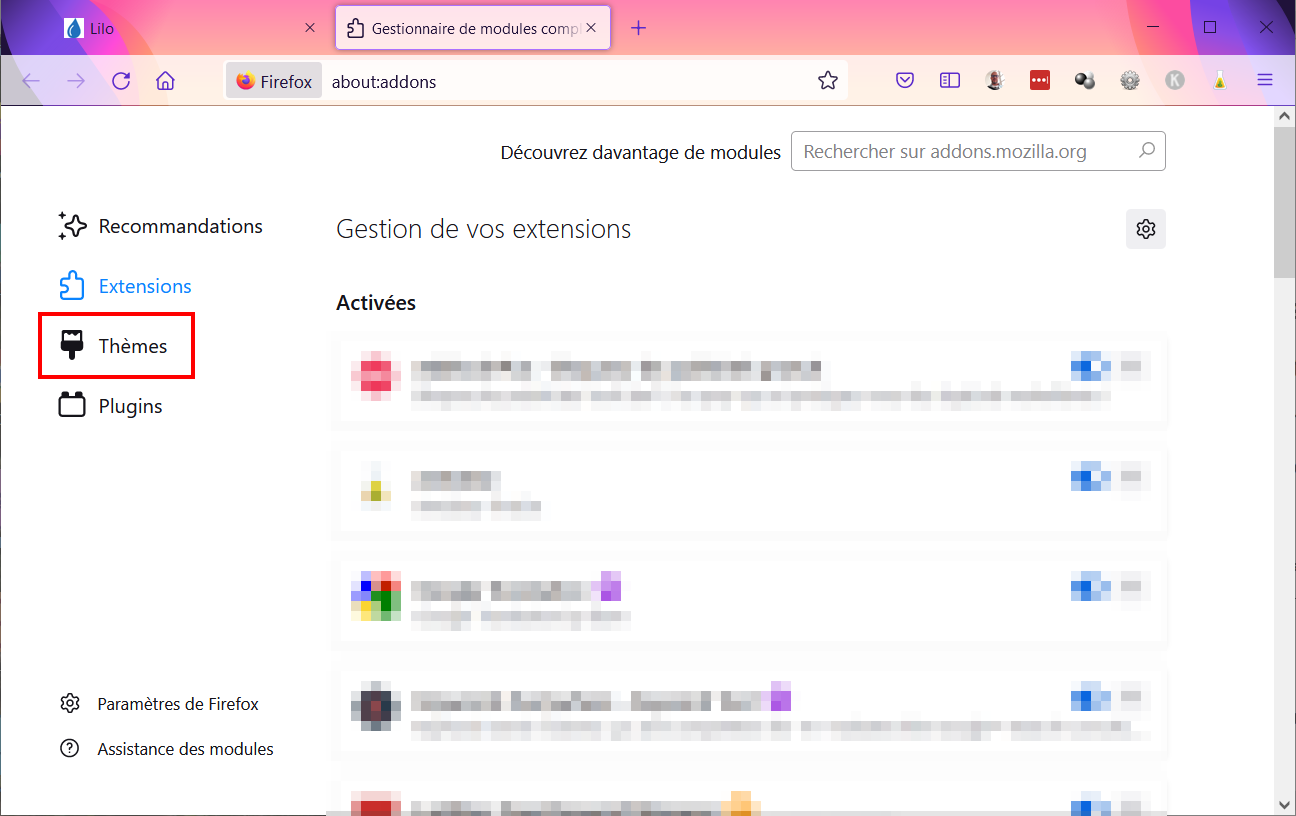Viewport: 1296px width, 816px height.
Task: Open the Plugins category
Action: (x=111, y=406)
